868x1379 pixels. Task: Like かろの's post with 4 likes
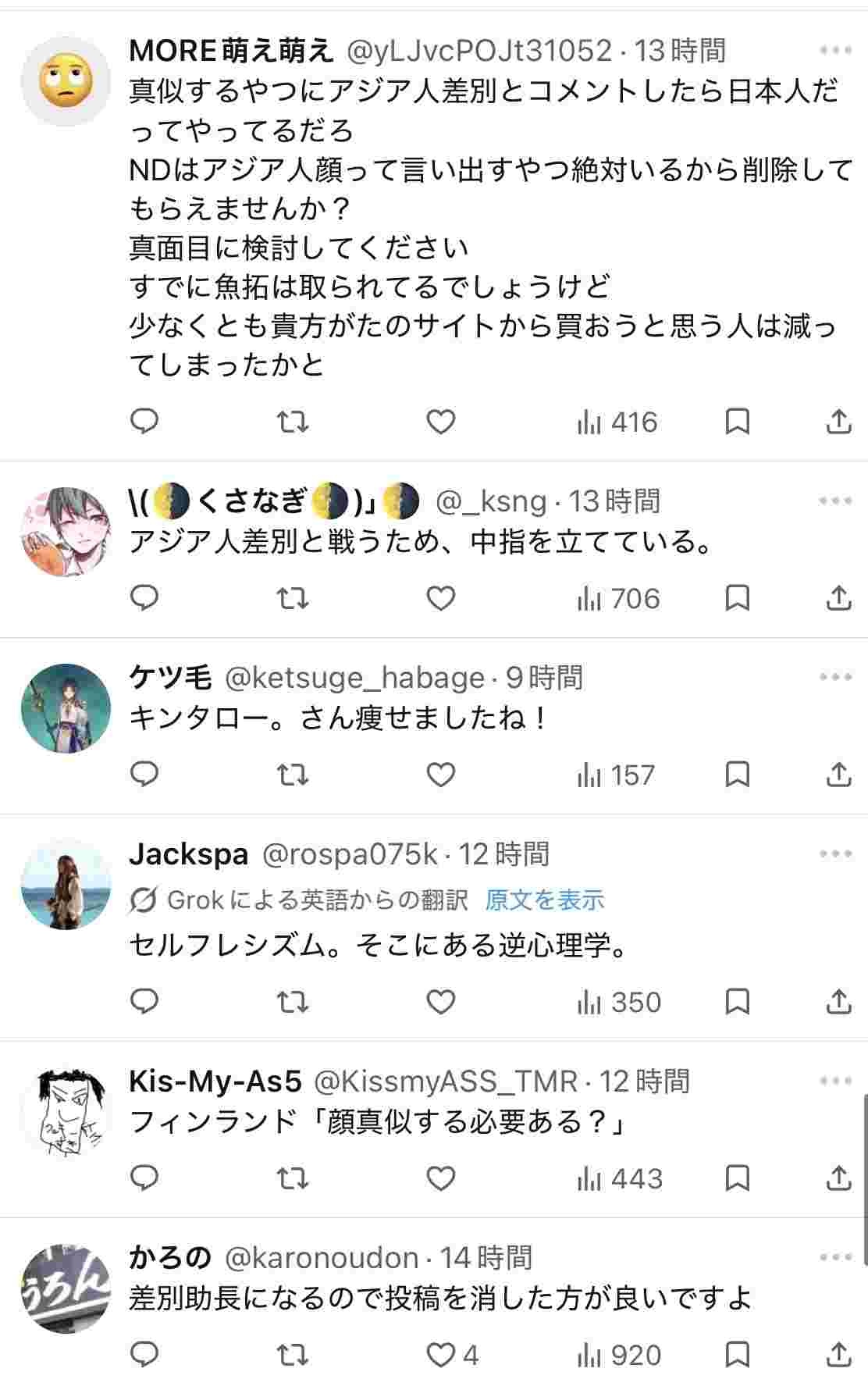[442, 1355]
